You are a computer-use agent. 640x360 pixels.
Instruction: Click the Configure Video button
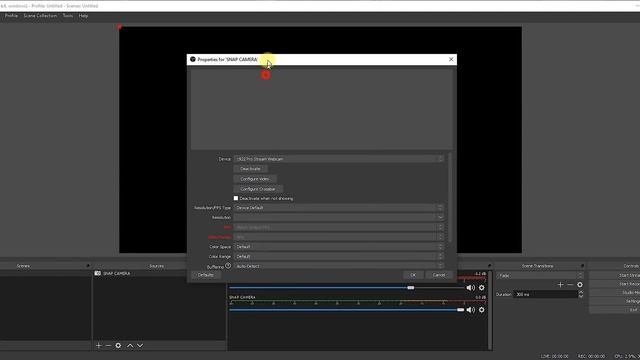point(255,179)
